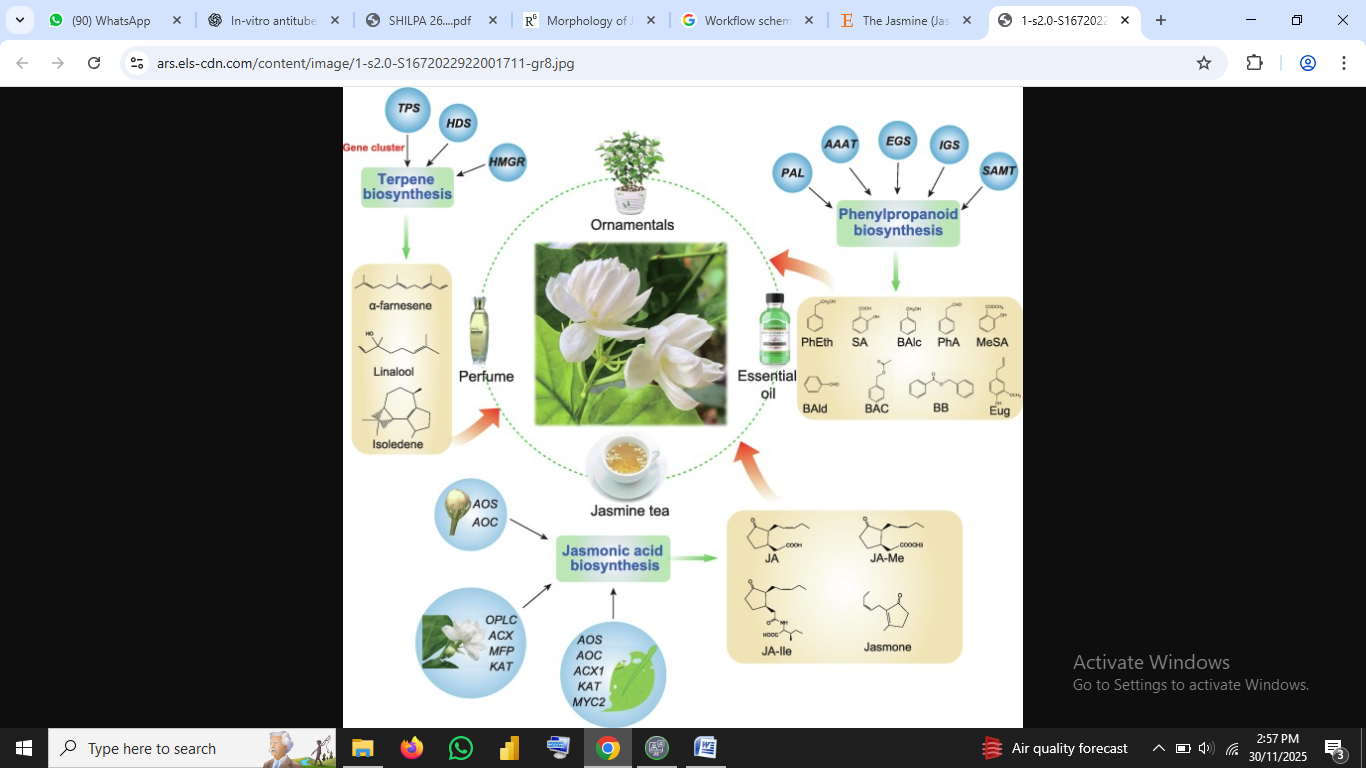Viewport: 1366px width, 768px height.
Task: Bookmark this page with the star
Action: tap(1204, 63)
